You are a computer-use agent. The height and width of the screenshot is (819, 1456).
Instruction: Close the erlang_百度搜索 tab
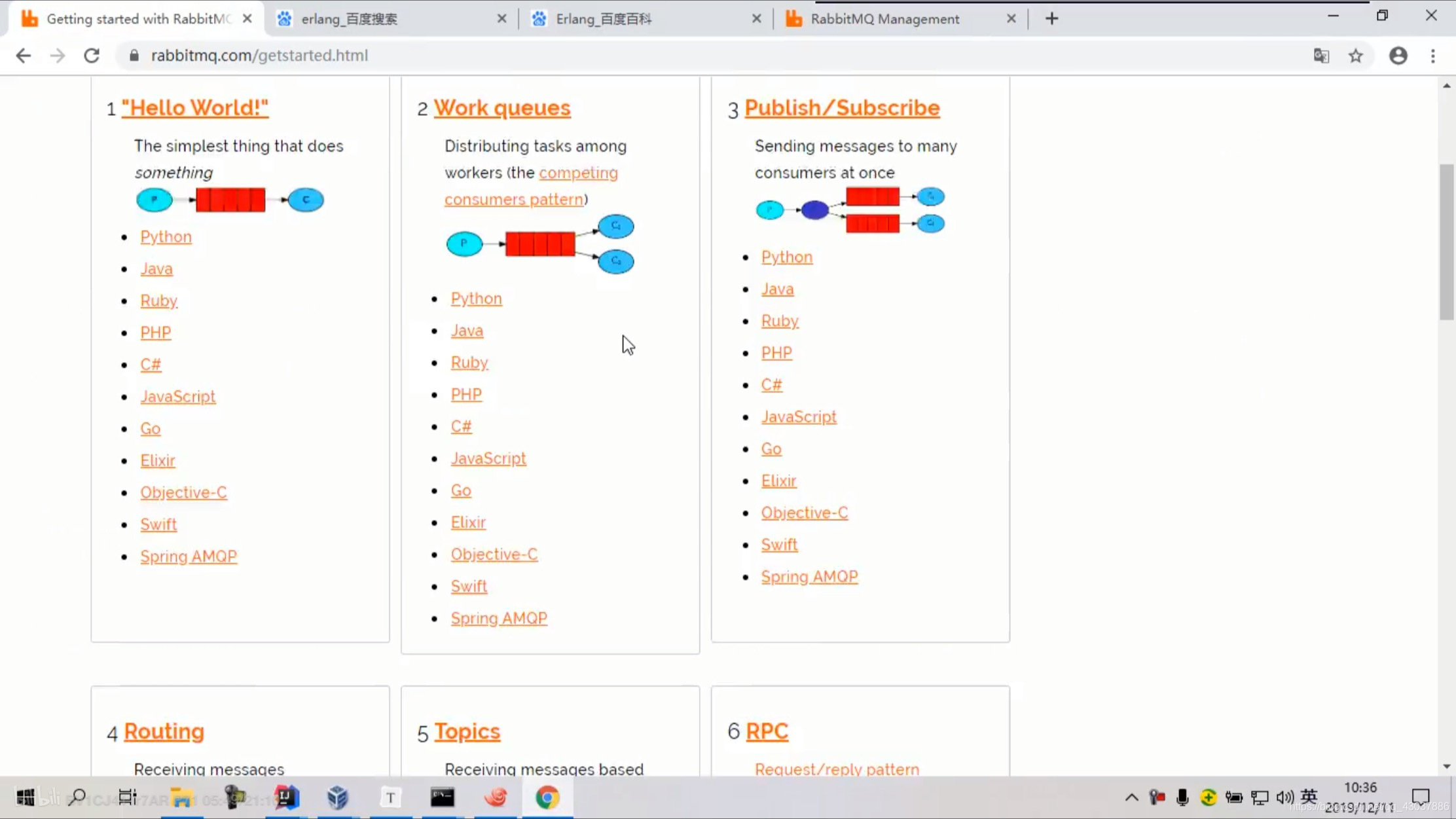coord(501,19)
